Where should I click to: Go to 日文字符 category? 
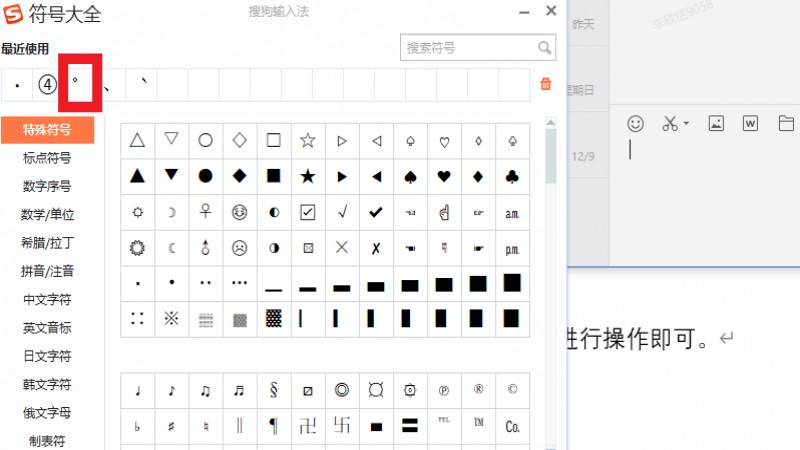47,356
